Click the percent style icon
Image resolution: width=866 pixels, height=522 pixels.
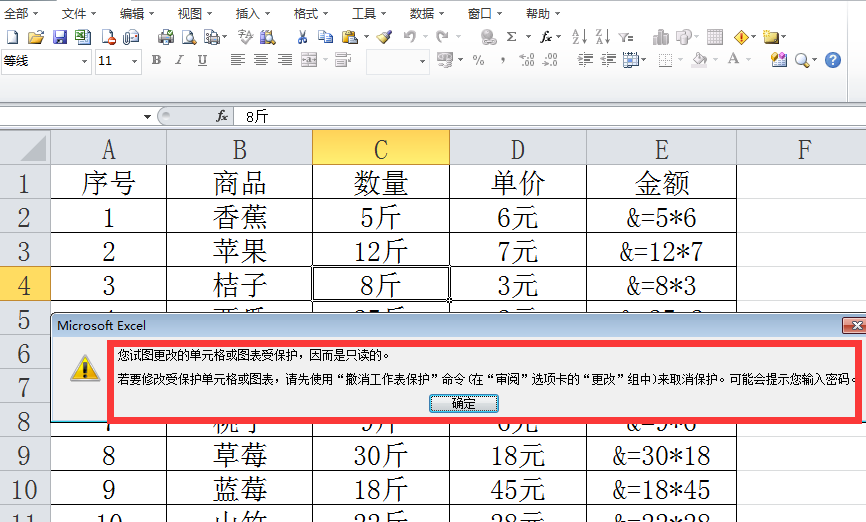tap(479, 60)
